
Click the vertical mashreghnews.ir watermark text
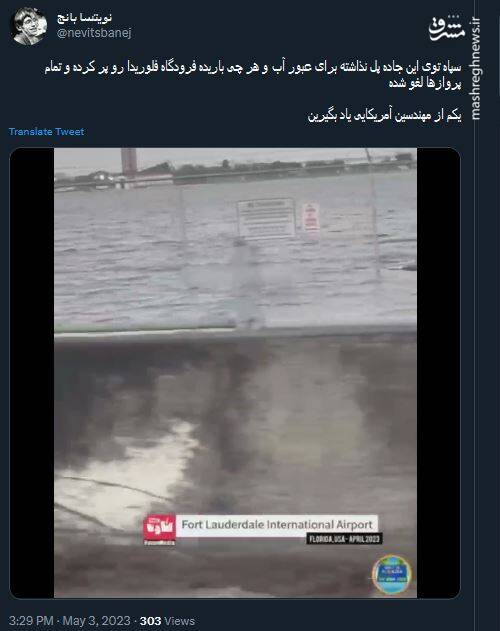pyautogui.click(x=475, y=68)
